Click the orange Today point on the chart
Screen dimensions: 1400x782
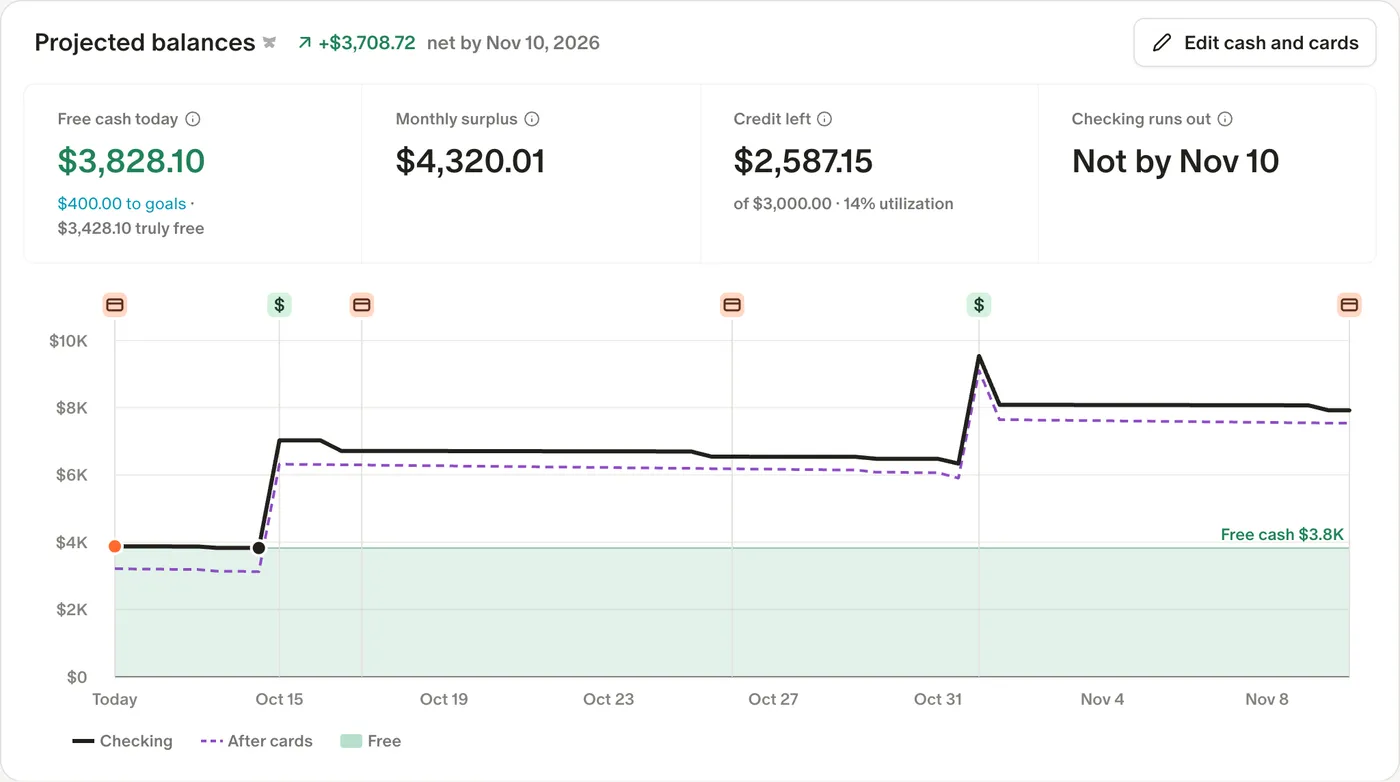pos(115,546)
